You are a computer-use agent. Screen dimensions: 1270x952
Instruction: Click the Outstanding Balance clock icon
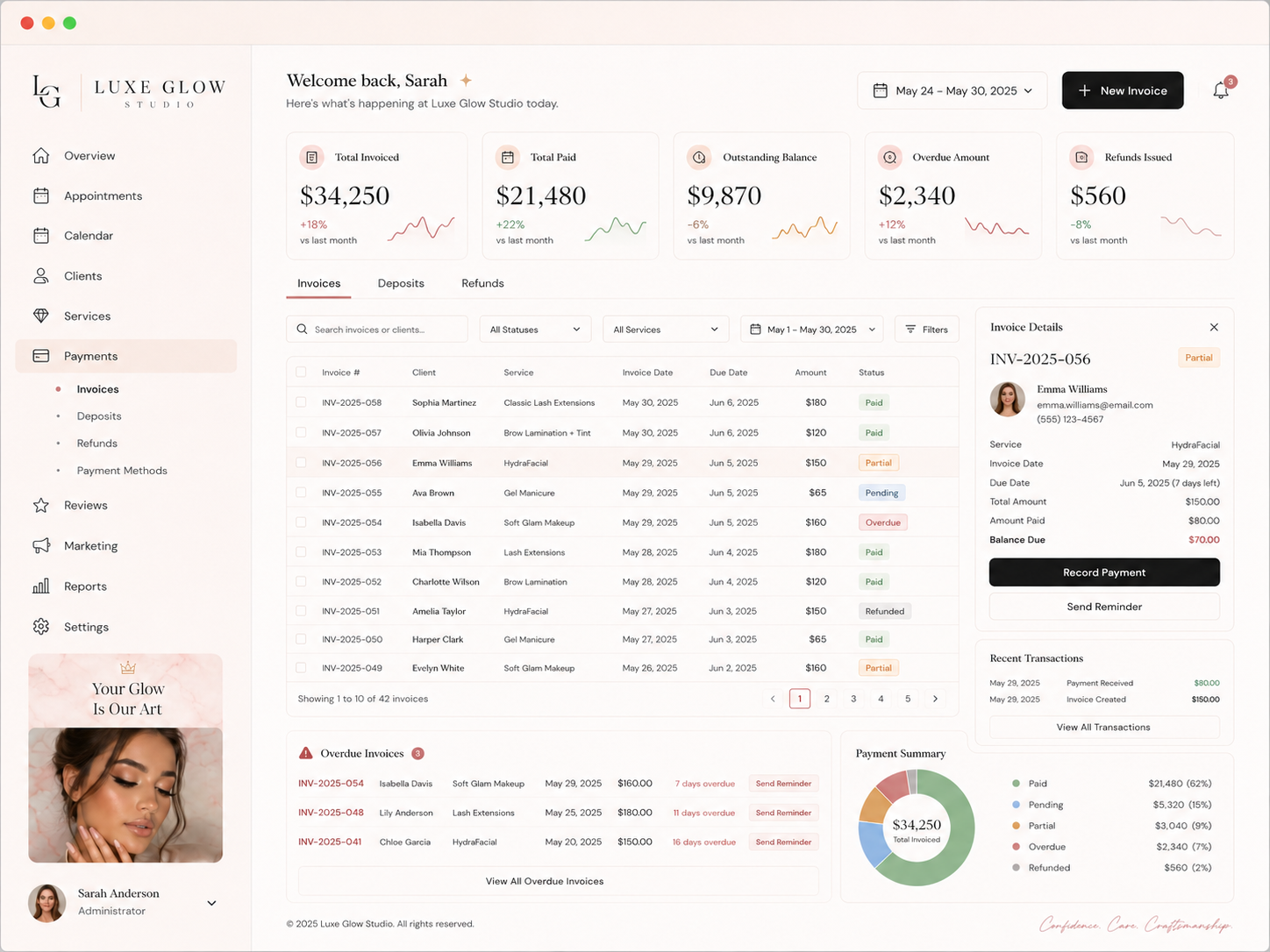tap(699, 158)
